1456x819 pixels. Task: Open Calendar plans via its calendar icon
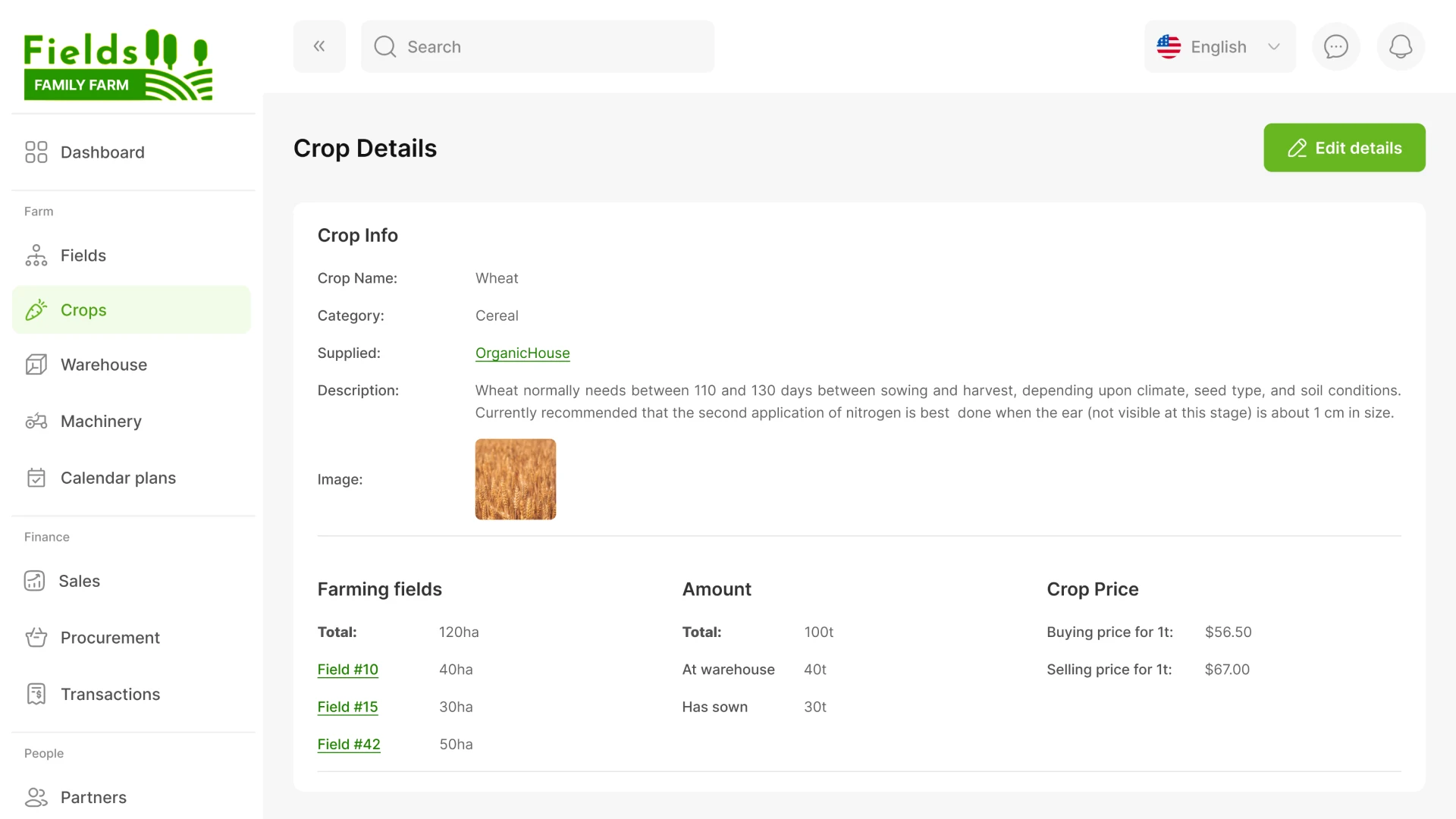pyautogui.click(x=36, y=478)
